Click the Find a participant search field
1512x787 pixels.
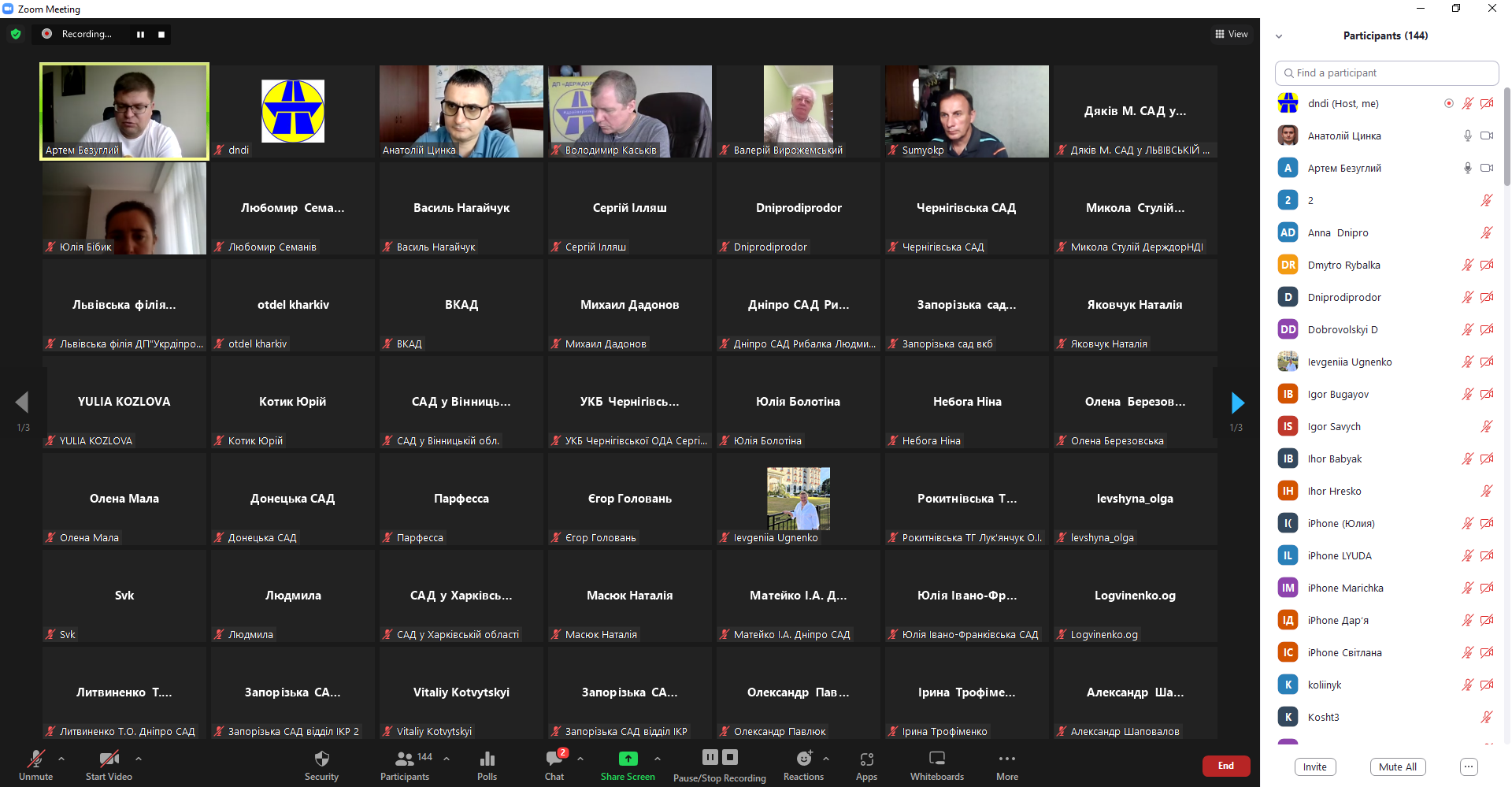[1386, 72]
